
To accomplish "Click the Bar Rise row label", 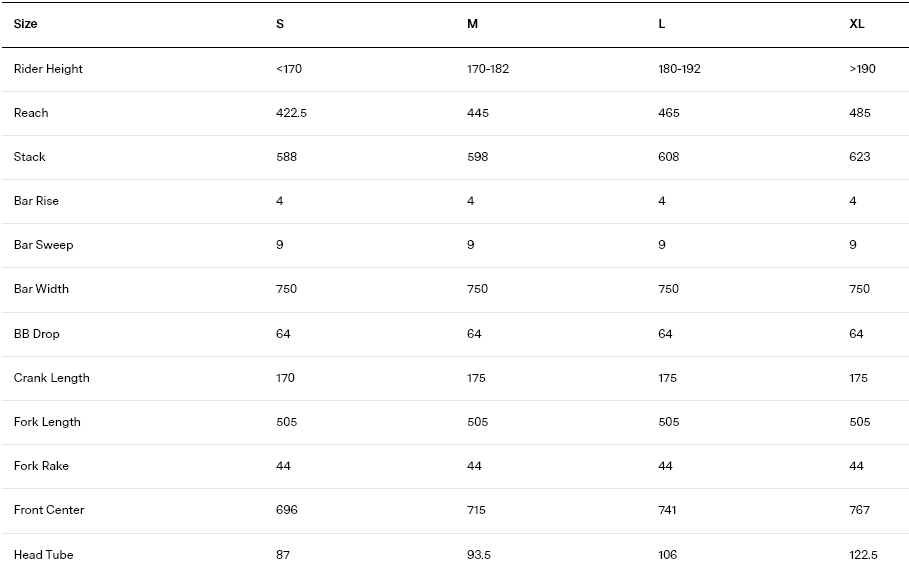I will coord(36,201).
